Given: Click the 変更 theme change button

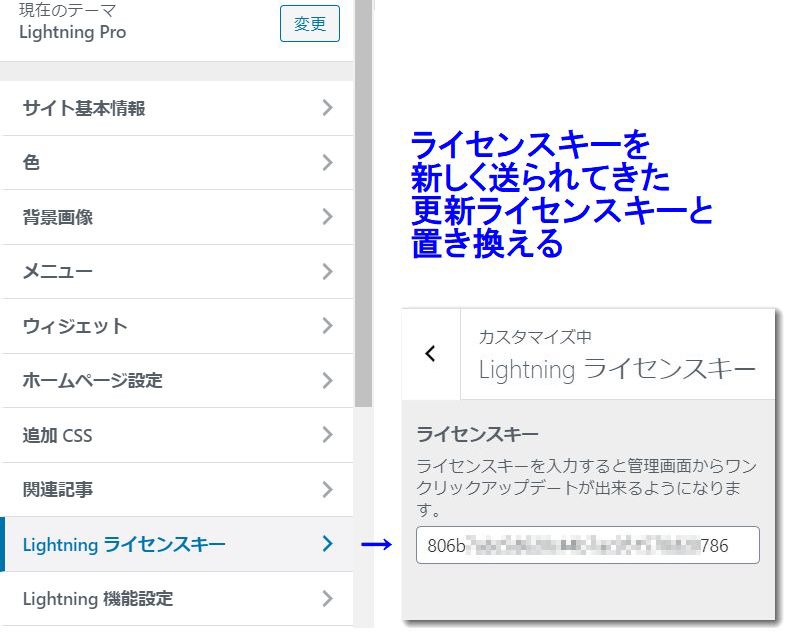Looking at the screenshot, I should (310, 24).
